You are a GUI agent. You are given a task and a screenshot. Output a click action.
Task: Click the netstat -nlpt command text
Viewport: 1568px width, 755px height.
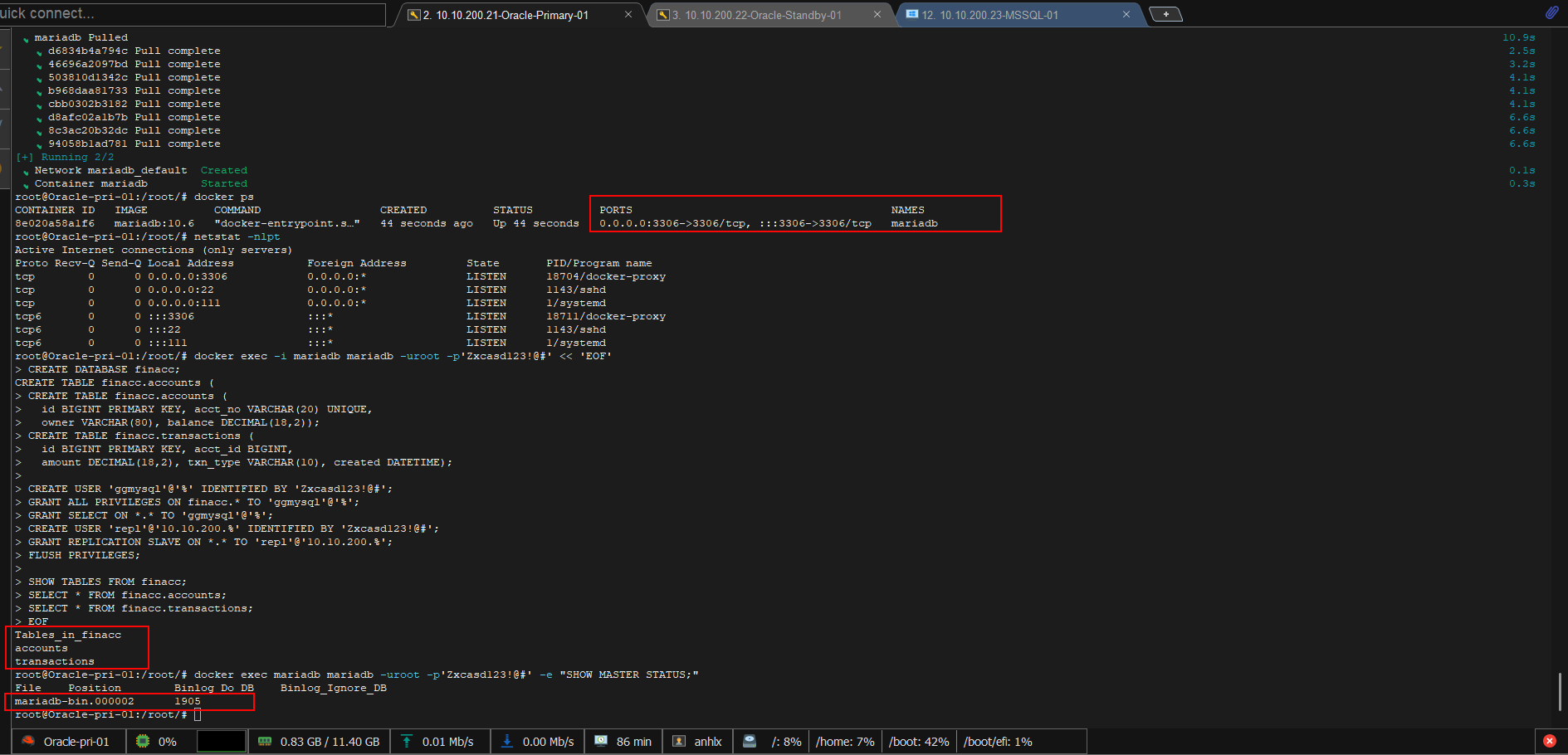tap(237, 236)
